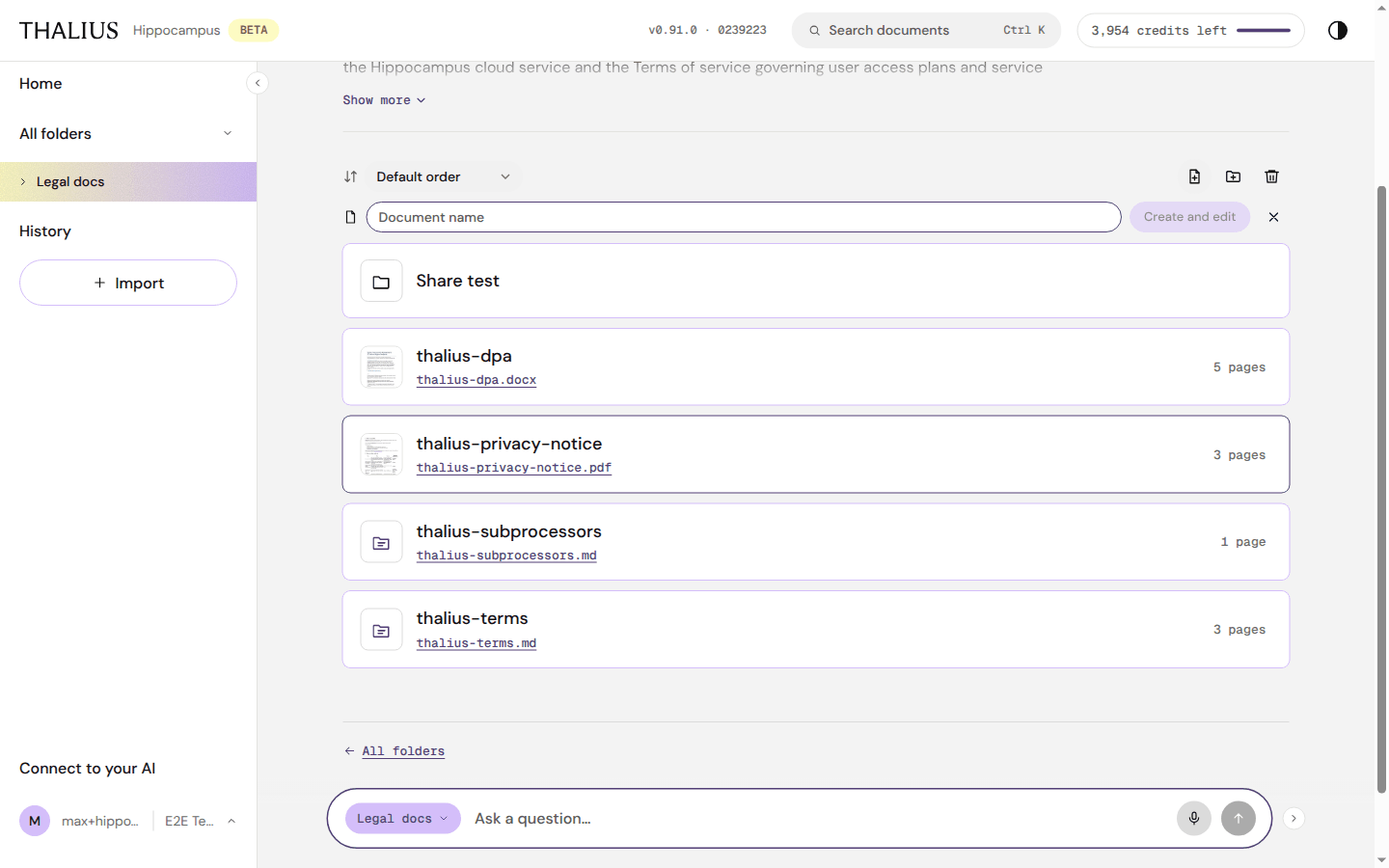Viewport: 1389px width, 868px height.
Task: Click the thalius-subprocessors file icon
Action: 381,542
